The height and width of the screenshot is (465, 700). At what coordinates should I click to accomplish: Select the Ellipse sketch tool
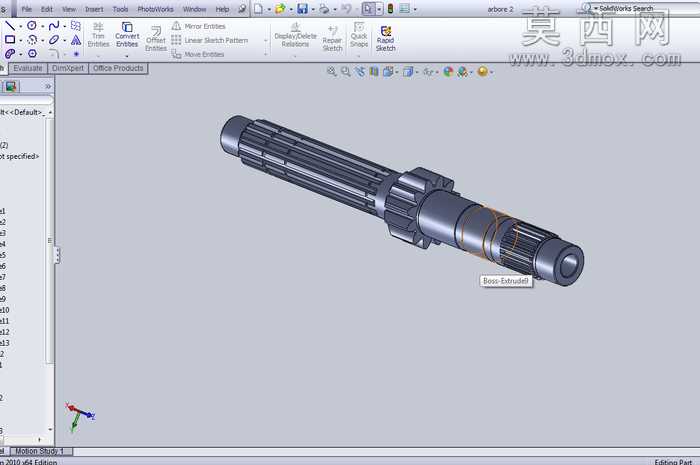[54, 40]
